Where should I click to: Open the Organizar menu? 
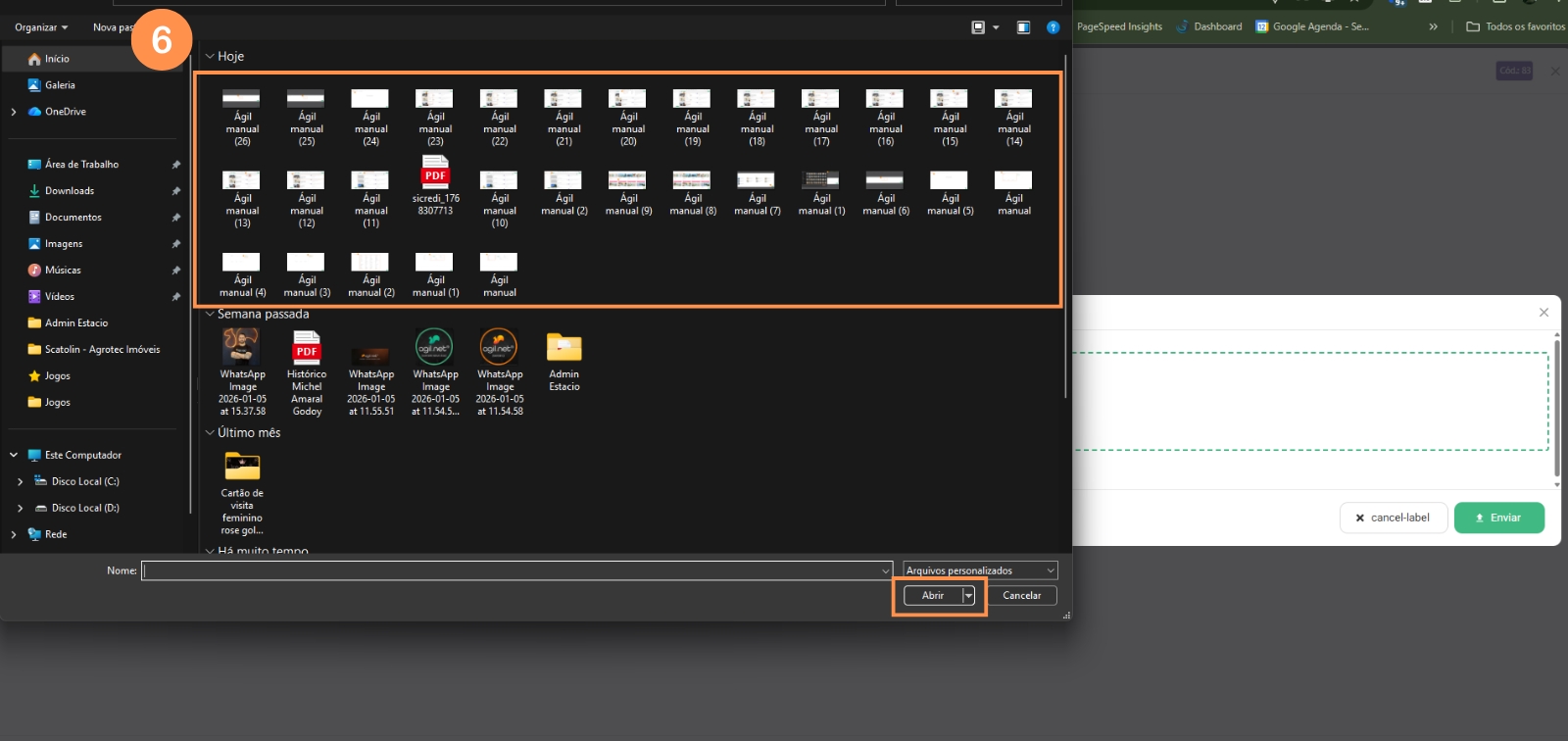click(x=41, y=27)
